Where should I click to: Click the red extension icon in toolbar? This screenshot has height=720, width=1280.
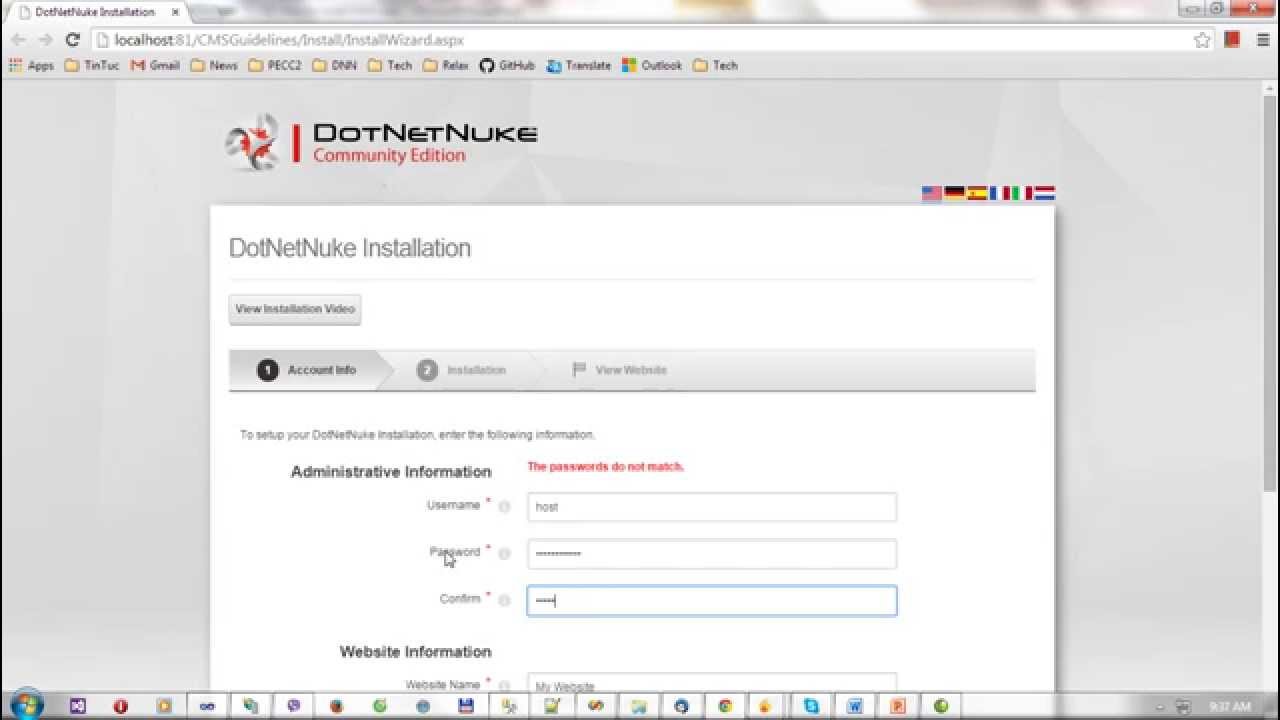pos(1232,40)
